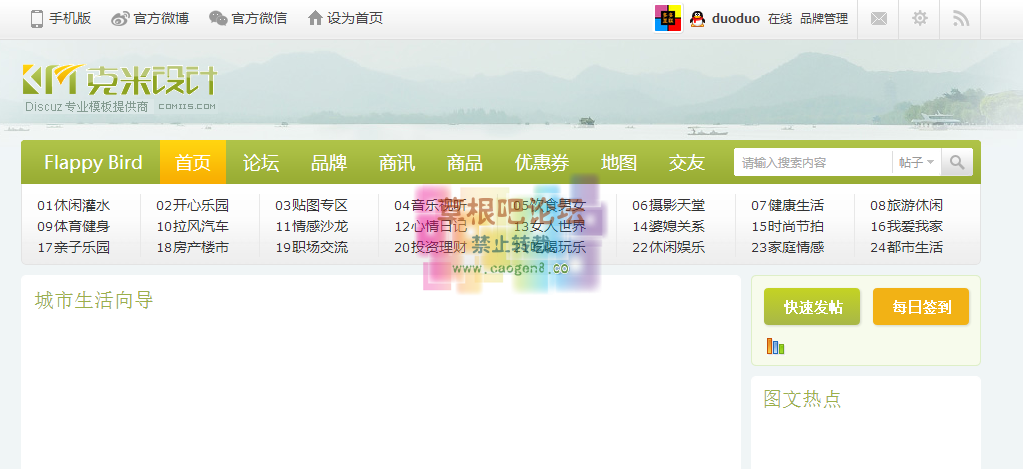Open the 06摄影天堂 forum link
The height and width of the screenshot is (469, 1023).
667,205
